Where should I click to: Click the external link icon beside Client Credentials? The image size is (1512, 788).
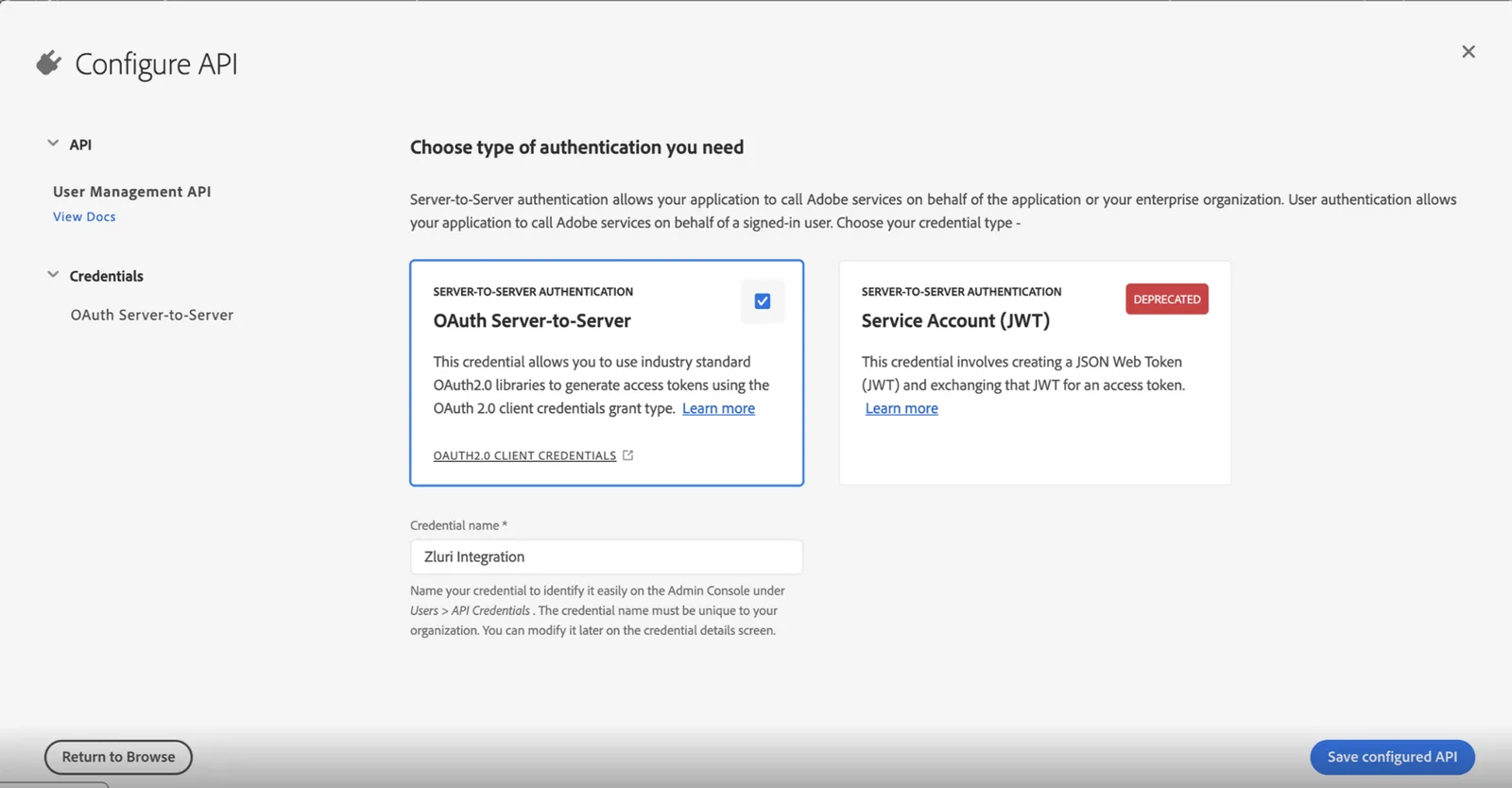click(x=627, y=455)
